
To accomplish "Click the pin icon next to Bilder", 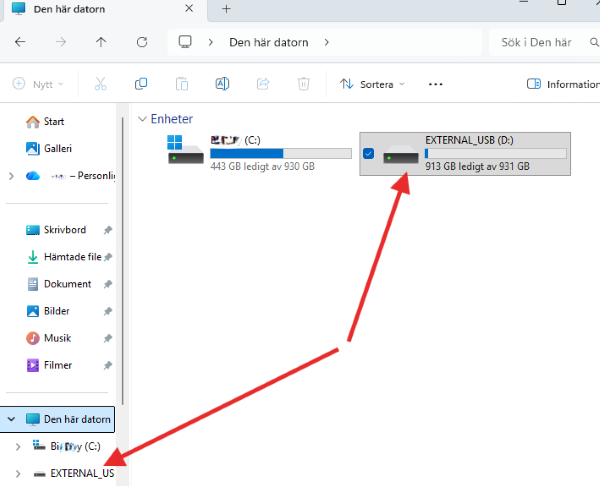I will (x=108, y=311).
